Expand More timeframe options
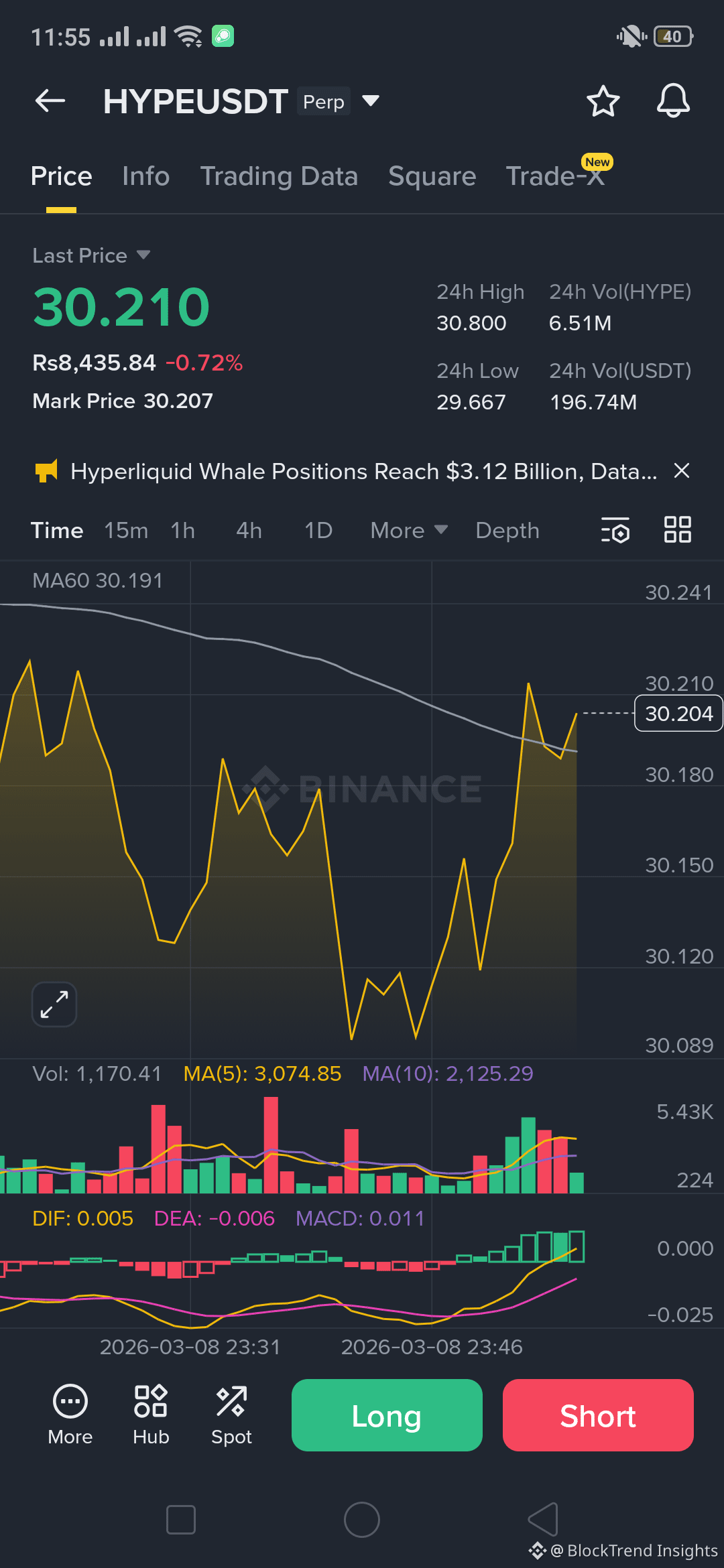Viewport: 724px width, 1568px height. click(409, 531)
